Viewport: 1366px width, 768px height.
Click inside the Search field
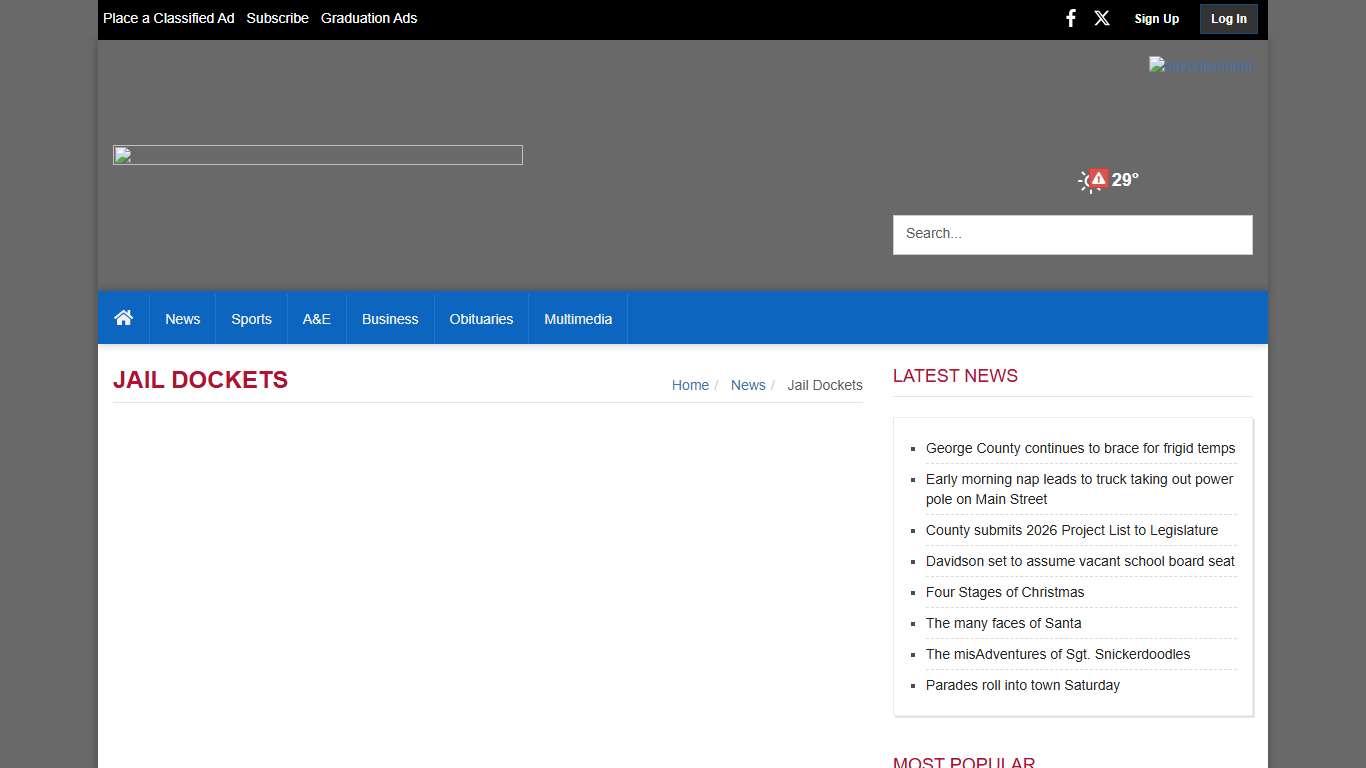[x=1072, y=233]
